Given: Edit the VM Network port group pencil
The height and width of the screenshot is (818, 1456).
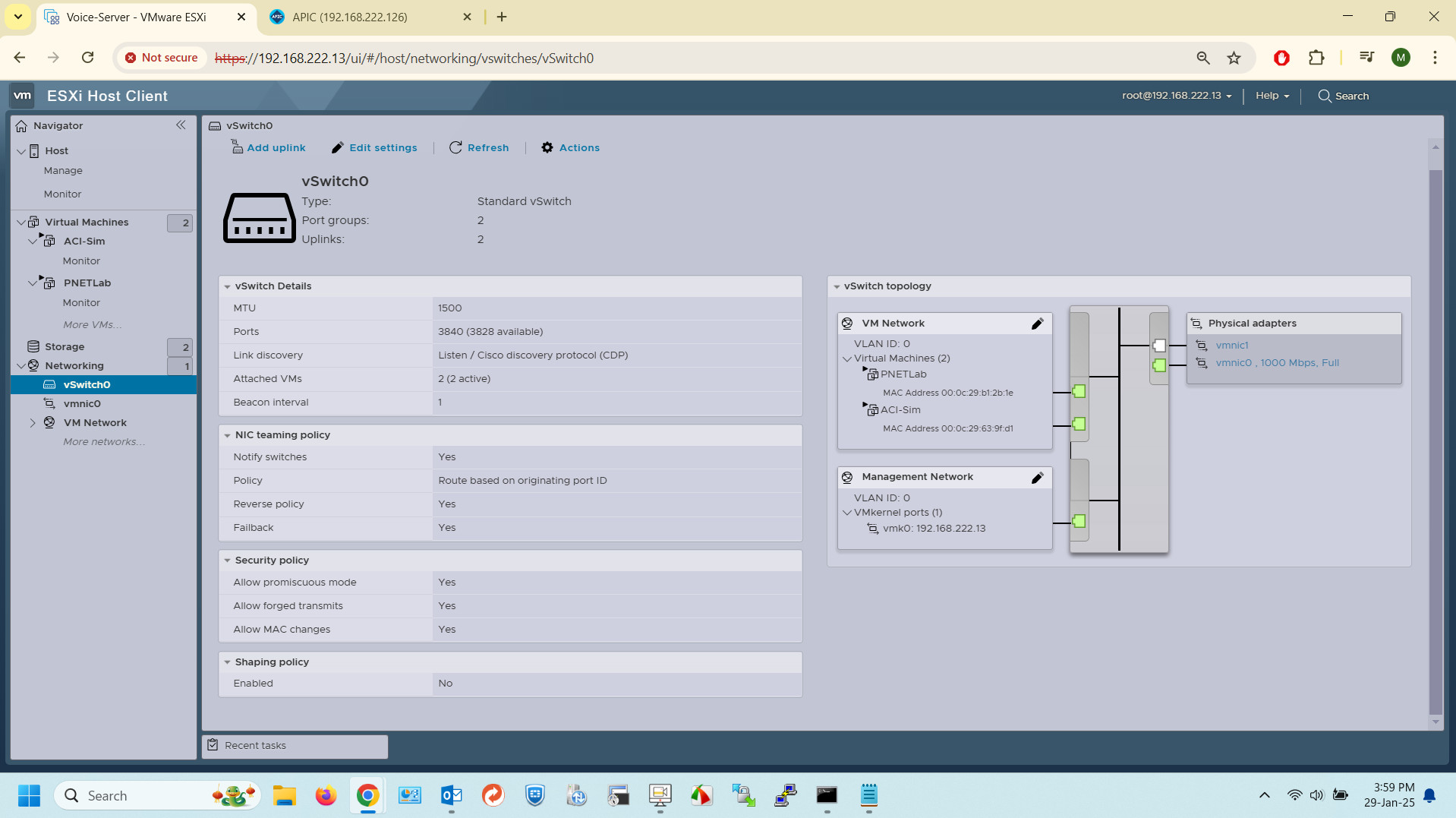Looking at the screenshot, I should (x=1037, y=324).
